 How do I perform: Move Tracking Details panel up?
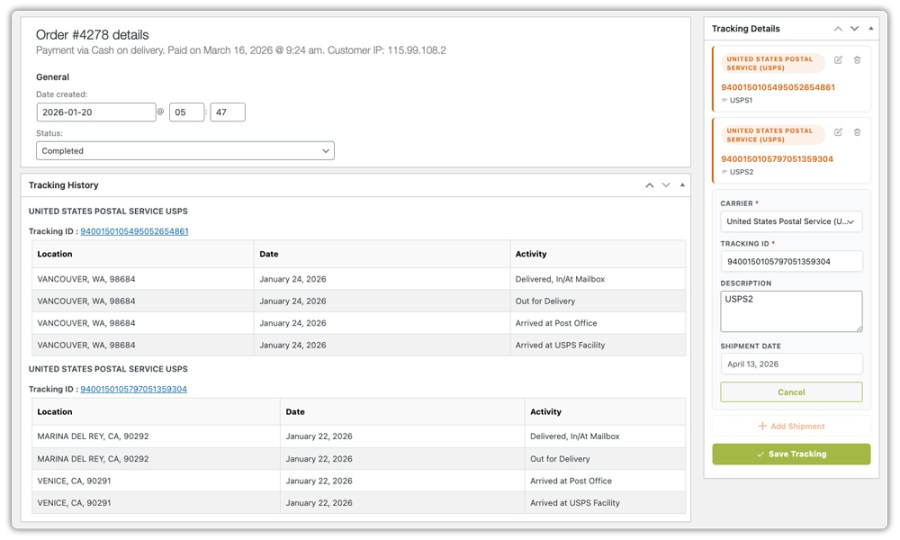coord(838,29)
